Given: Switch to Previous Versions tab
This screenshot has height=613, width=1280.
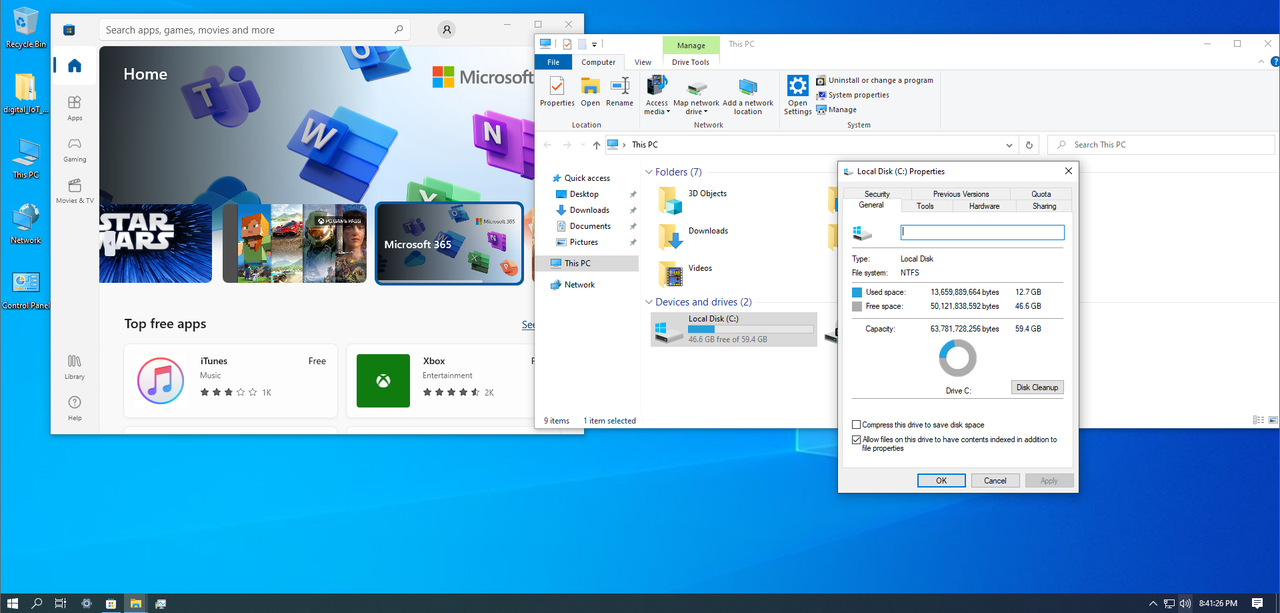Looking at the screenshot, I should (x=961, y=194).
